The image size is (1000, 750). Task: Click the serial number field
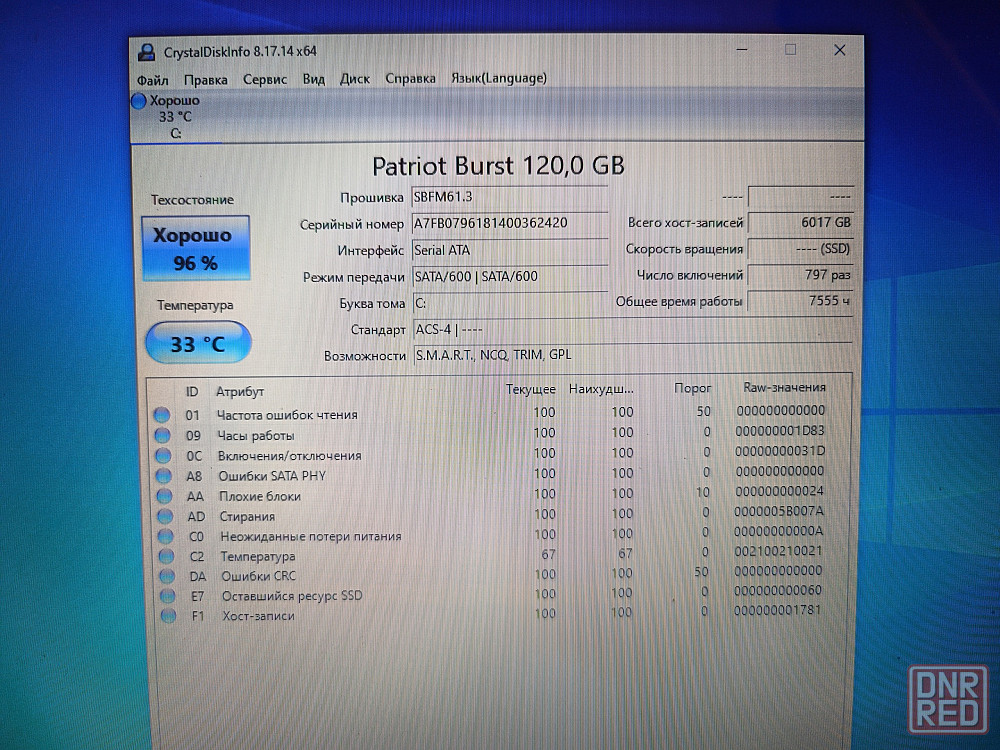click(x=508, y=223)
